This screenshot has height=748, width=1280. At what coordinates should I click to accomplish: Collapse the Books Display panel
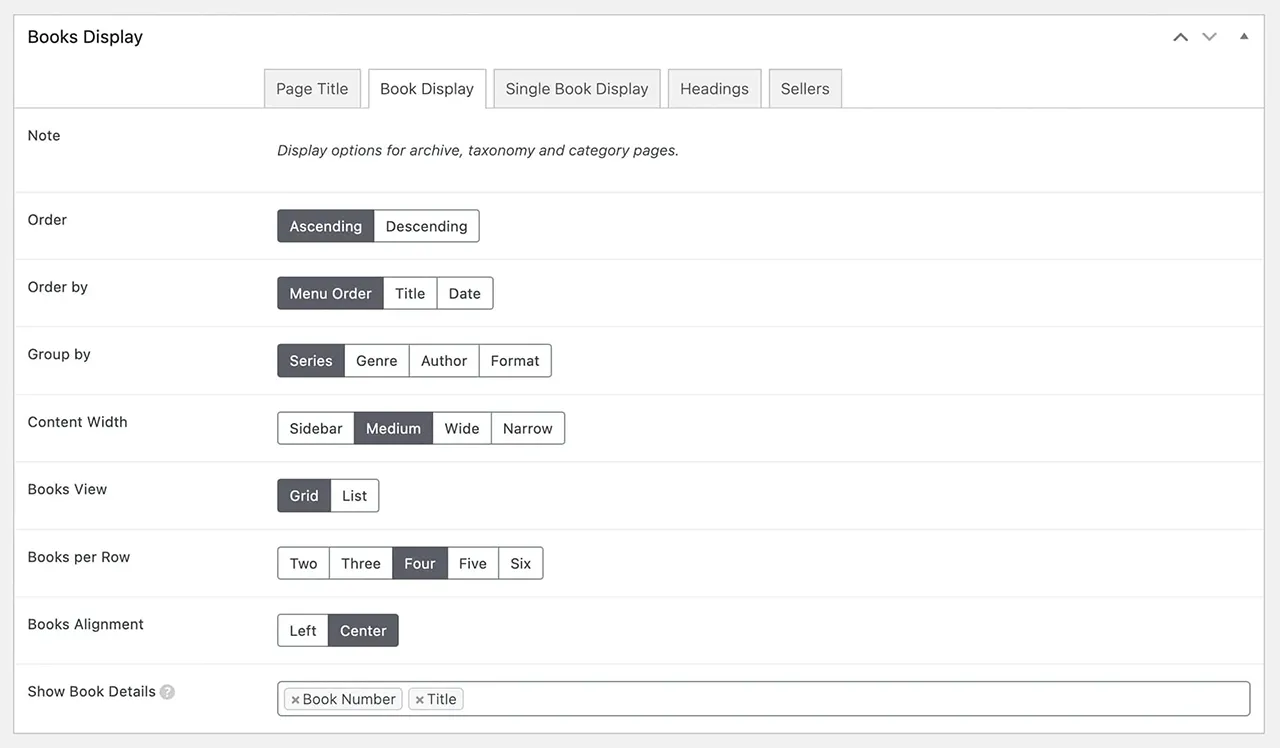click(x=1244, y=36)
